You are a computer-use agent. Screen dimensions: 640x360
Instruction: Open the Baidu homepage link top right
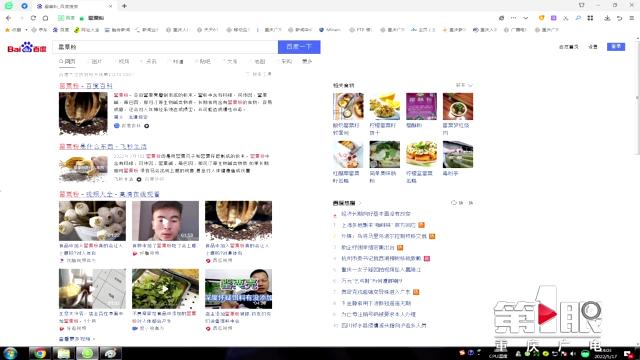tap(569, 47)
